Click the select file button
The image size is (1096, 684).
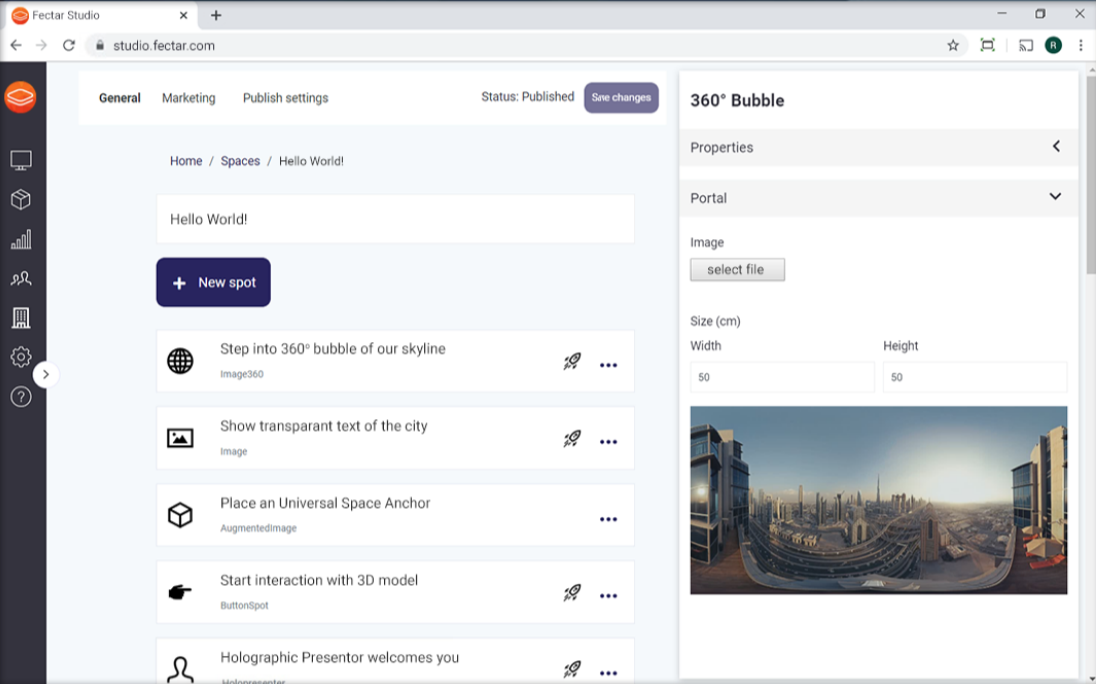pos(737,270)
